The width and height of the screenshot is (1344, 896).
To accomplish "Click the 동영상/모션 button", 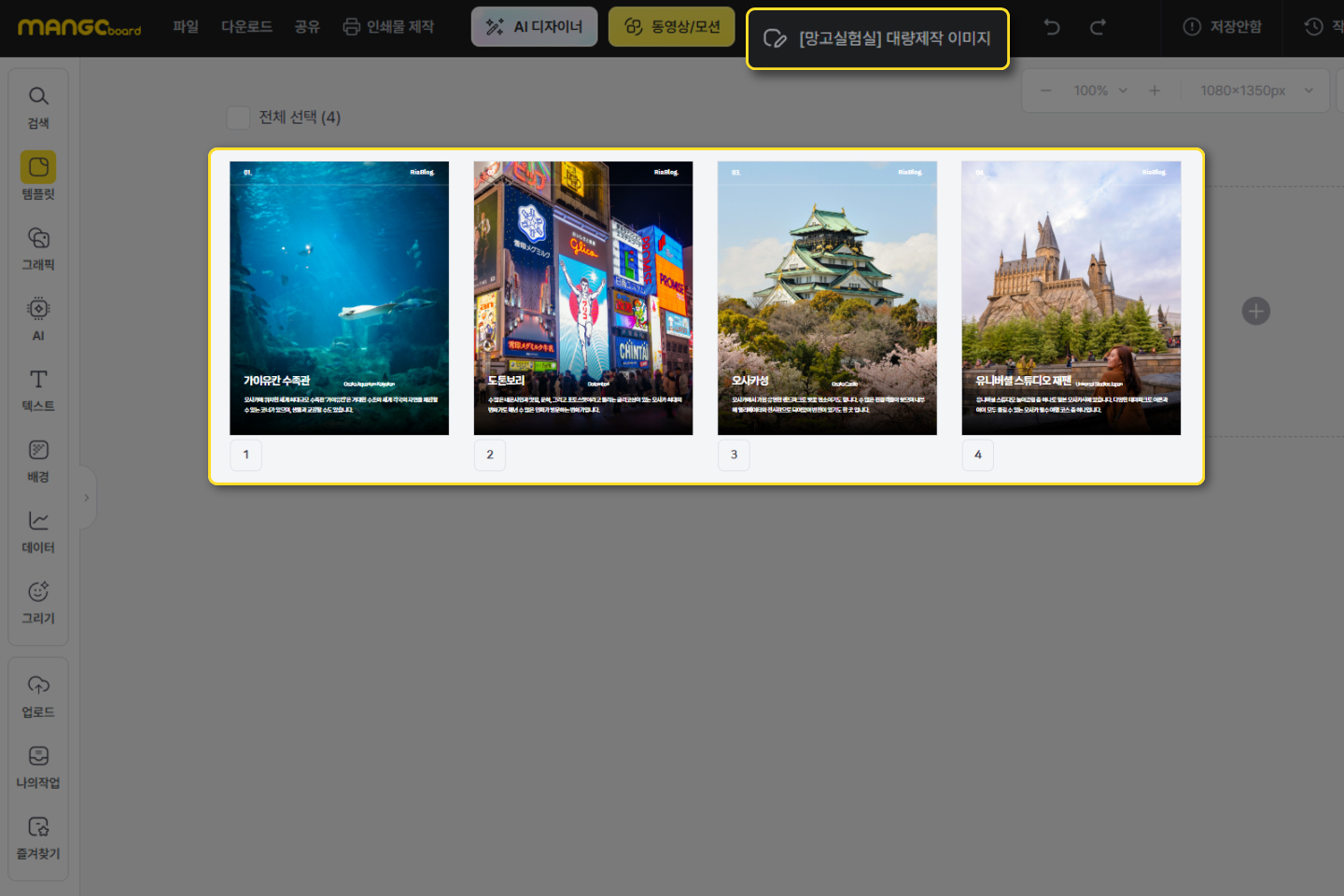I will (672, 27).
